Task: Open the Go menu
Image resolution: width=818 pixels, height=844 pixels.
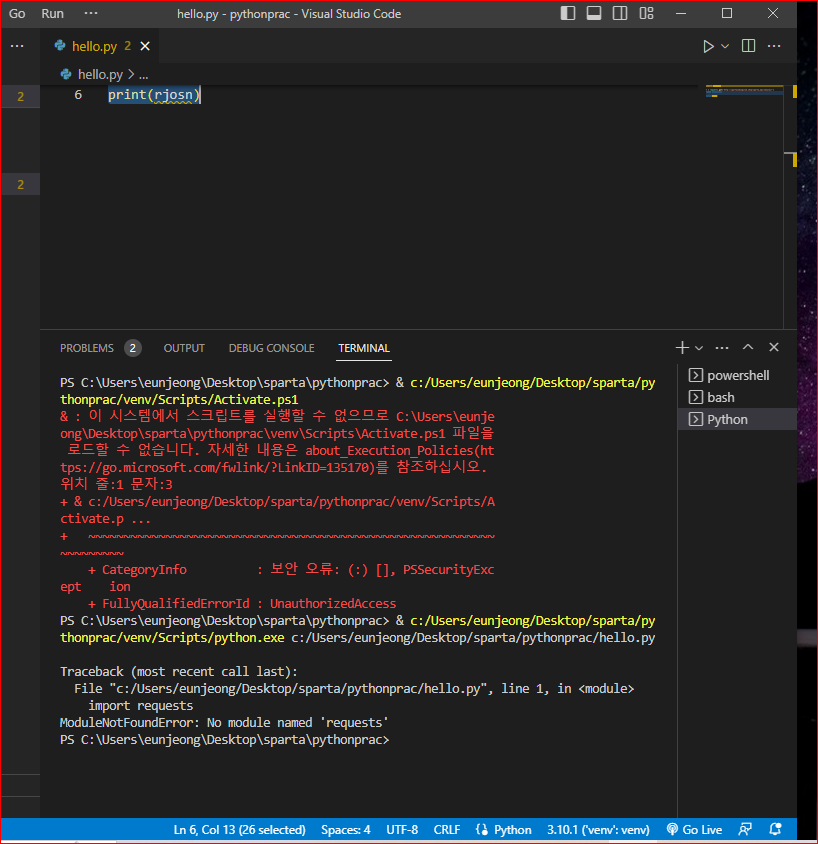Action: click(x=17, y=13)
